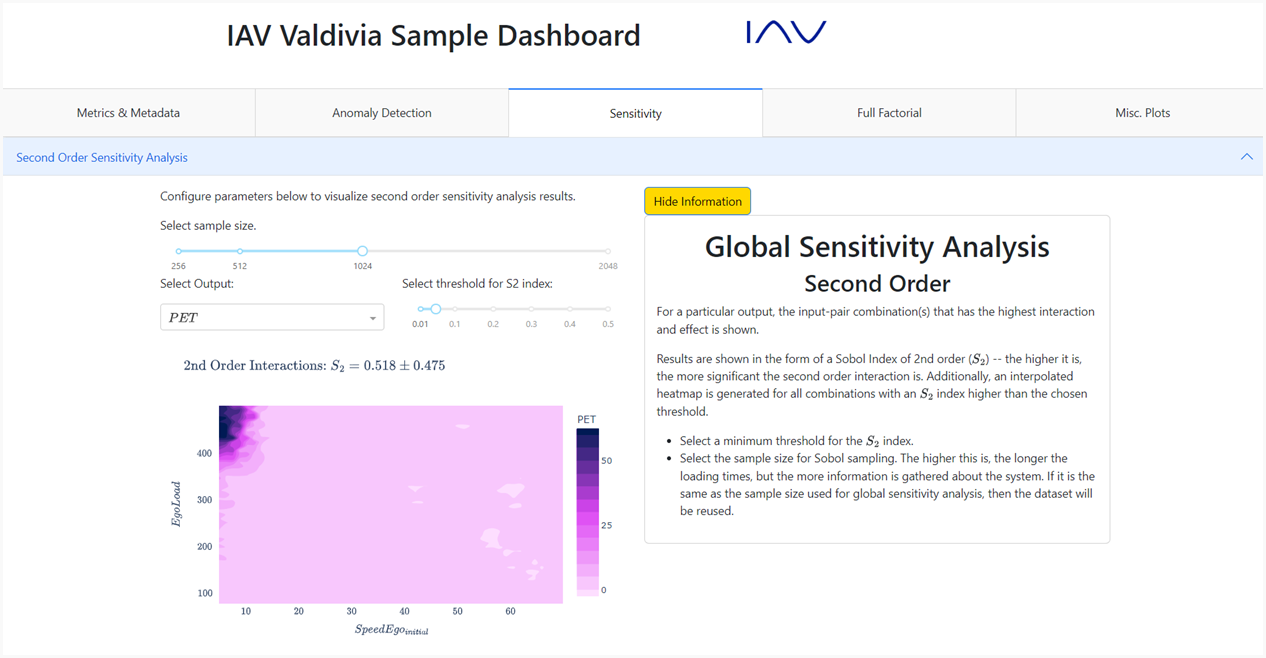Set S2 threshold slider to 0.3

click(531, 309)
